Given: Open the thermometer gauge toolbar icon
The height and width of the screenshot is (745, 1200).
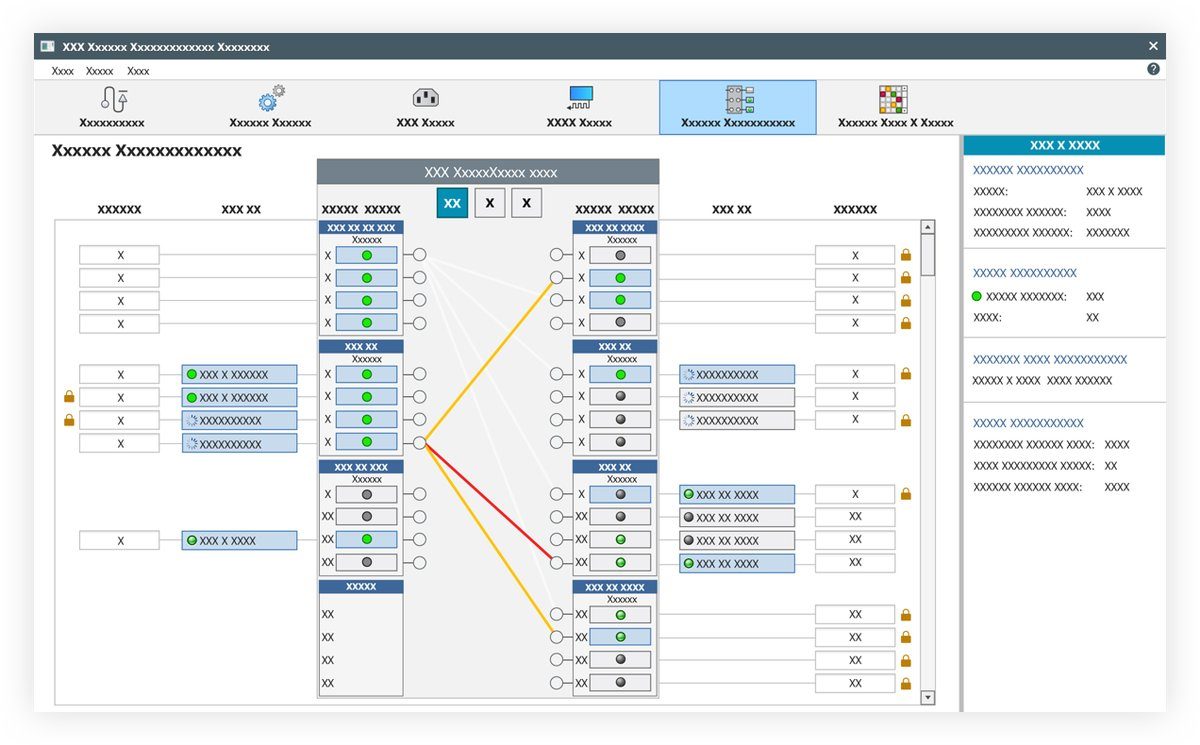Looking at the screenshot, I should (113, 98).
